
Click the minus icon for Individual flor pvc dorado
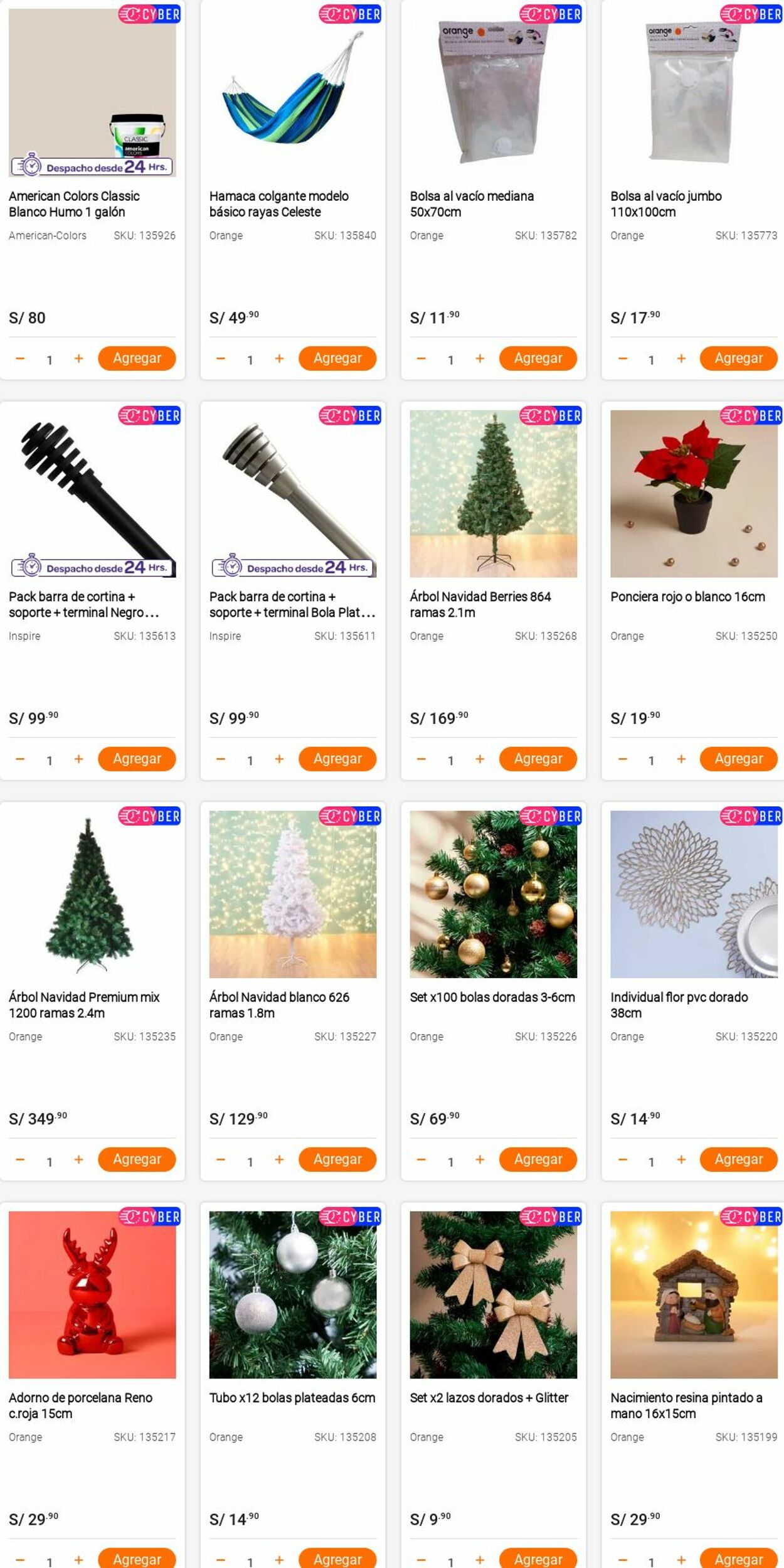pyautogui.click(x=622, y=1160)
